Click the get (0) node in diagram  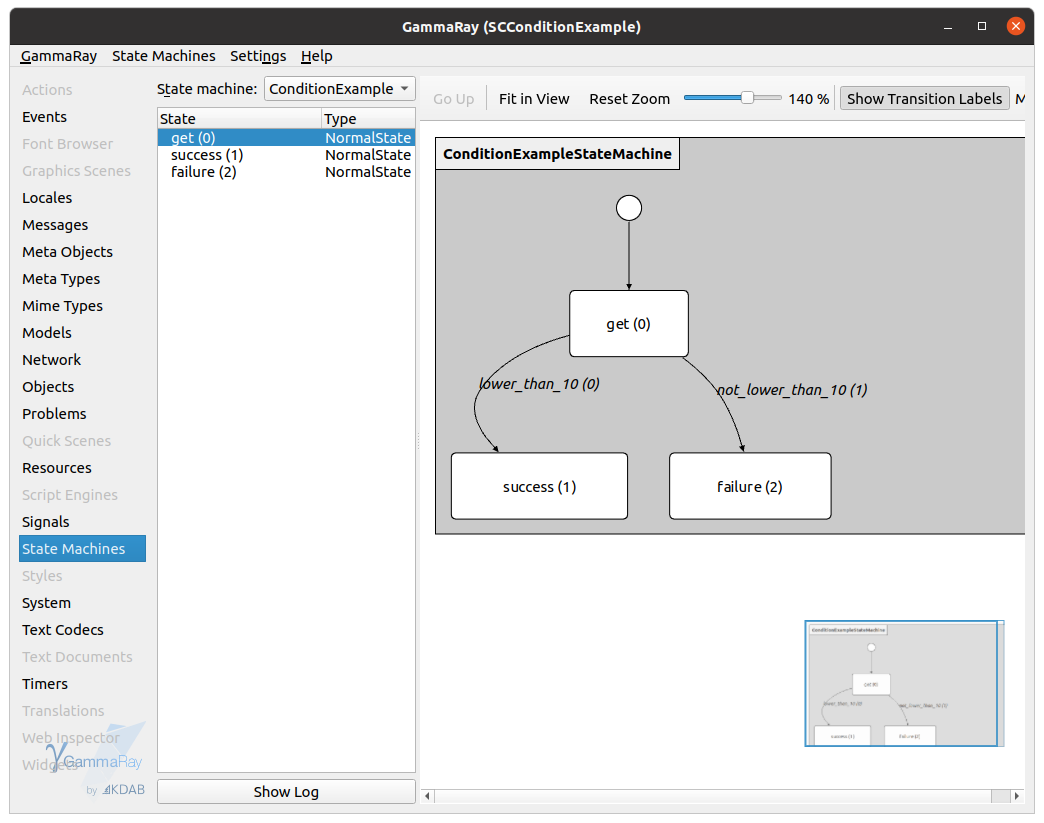click(x=629, y=324)
